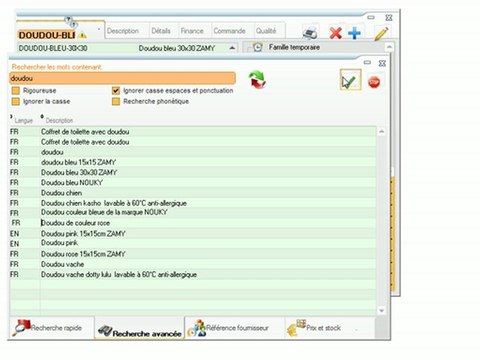Confirm selection with the green checkmark button
The image size is (480, 360).
click(350, 80)
